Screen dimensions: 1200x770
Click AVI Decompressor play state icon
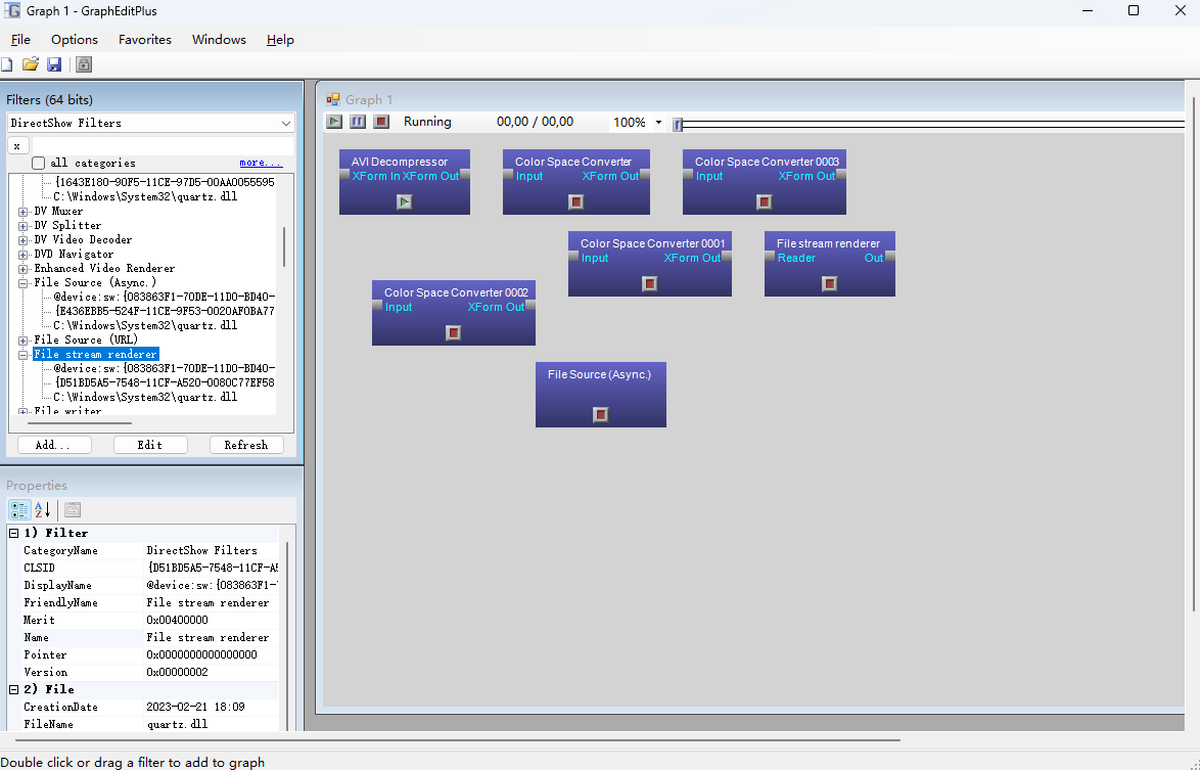(x=404, y=202)
